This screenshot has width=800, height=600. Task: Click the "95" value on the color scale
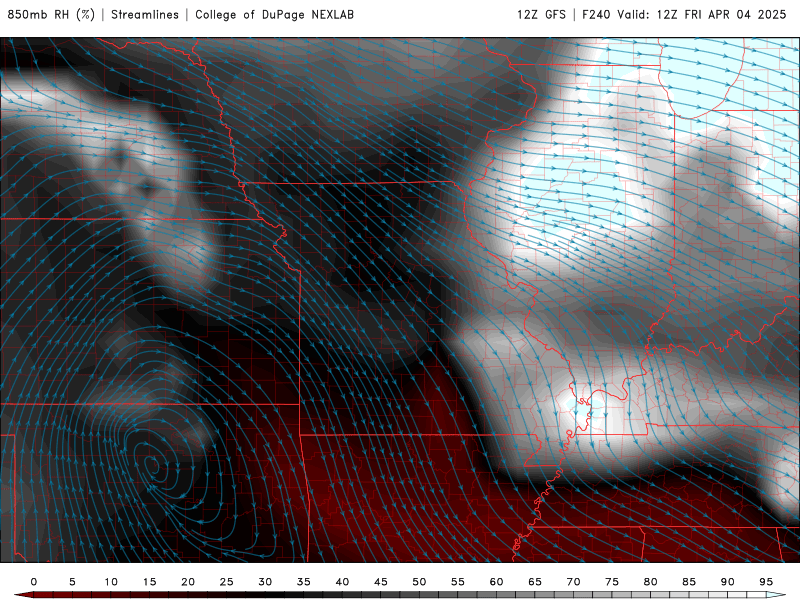pos(766,582)
